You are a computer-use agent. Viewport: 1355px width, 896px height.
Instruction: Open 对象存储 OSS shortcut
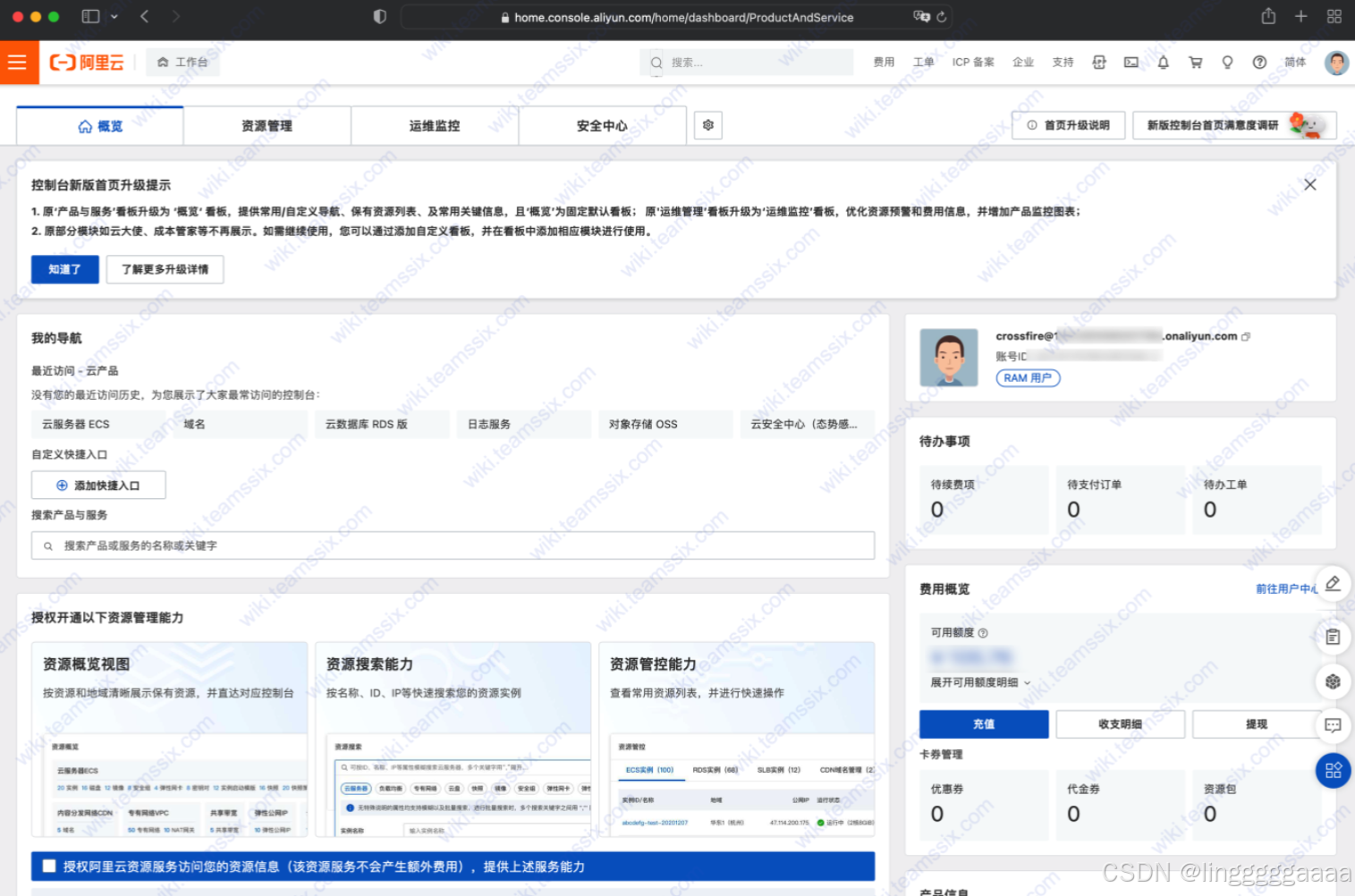[x=665, y=424]
